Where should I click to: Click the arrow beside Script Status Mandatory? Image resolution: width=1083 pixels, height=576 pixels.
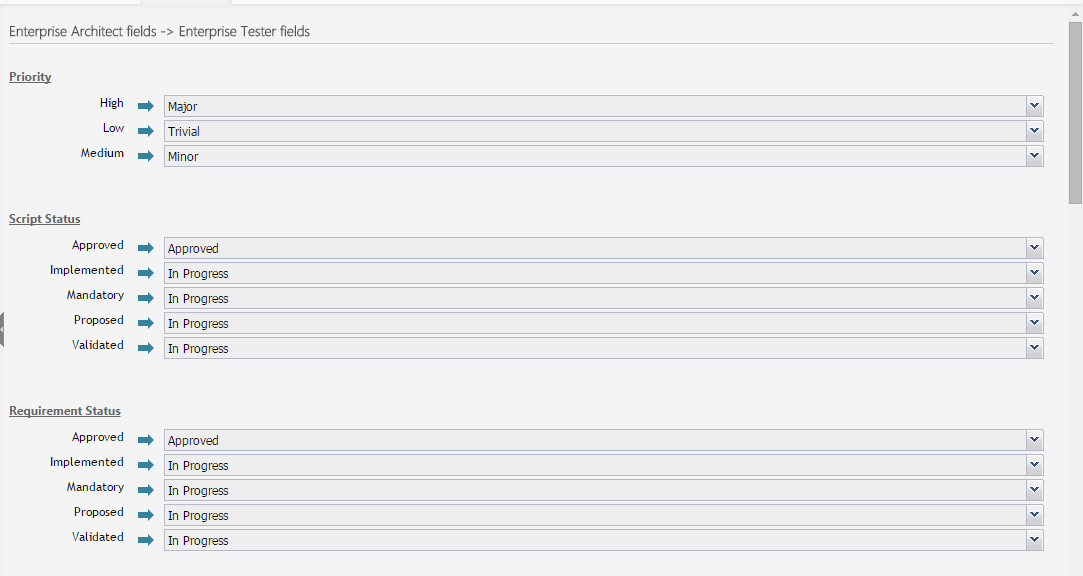pyautogui.click(x=145, y=298)
